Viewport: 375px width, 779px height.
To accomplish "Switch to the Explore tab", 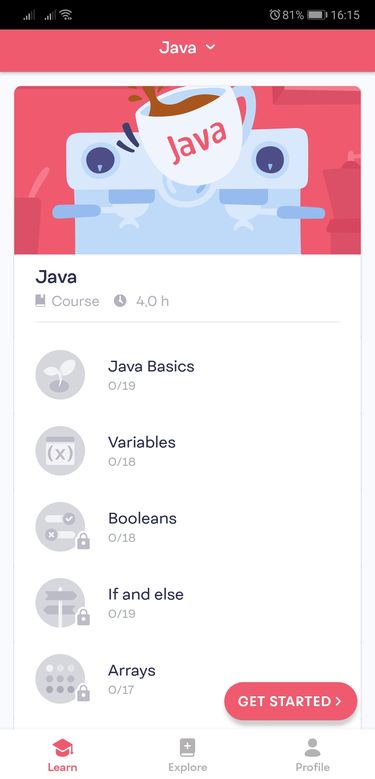I will (x=187, y=755).
